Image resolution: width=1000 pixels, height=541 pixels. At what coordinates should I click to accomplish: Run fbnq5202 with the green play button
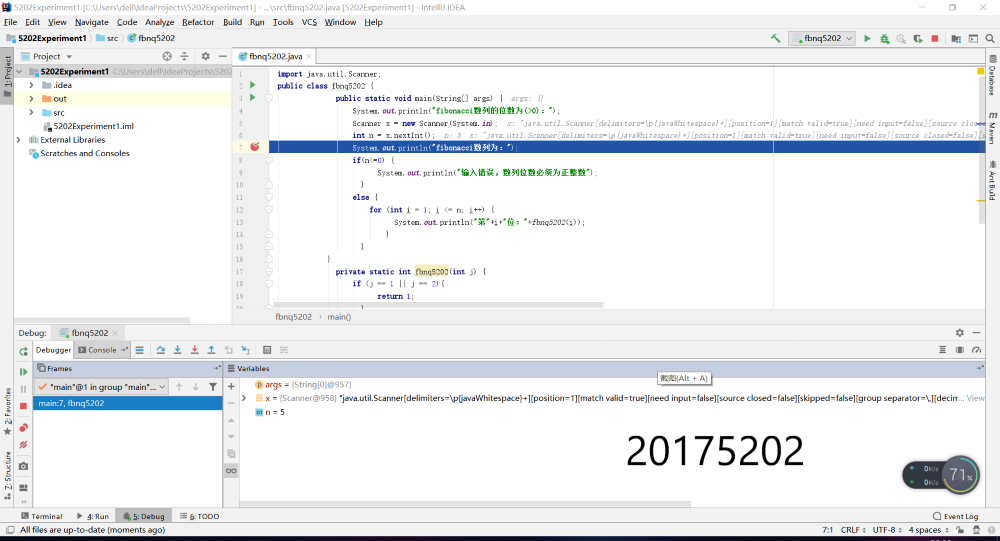pyautogui.click(x=867, y=38)
